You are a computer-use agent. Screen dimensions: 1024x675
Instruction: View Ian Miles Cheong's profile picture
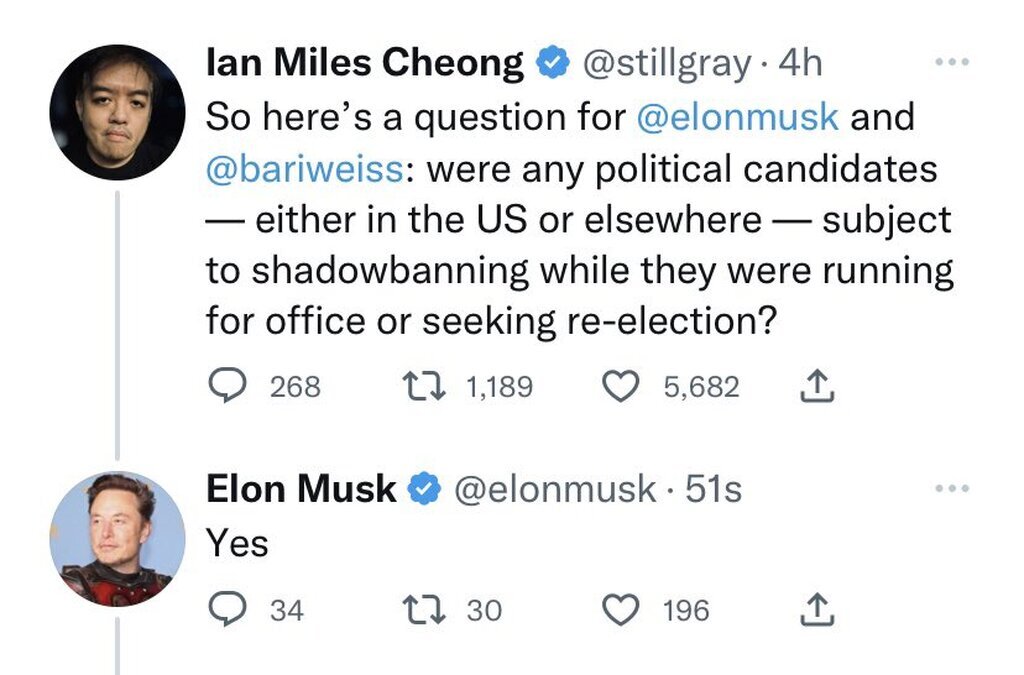click(x=117, y=112)
